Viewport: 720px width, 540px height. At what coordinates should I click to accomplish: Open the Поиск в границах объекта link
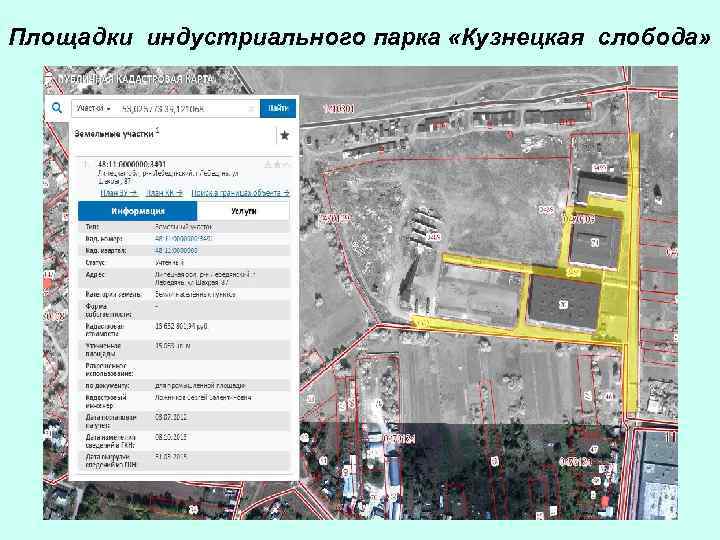coord(240,193)
